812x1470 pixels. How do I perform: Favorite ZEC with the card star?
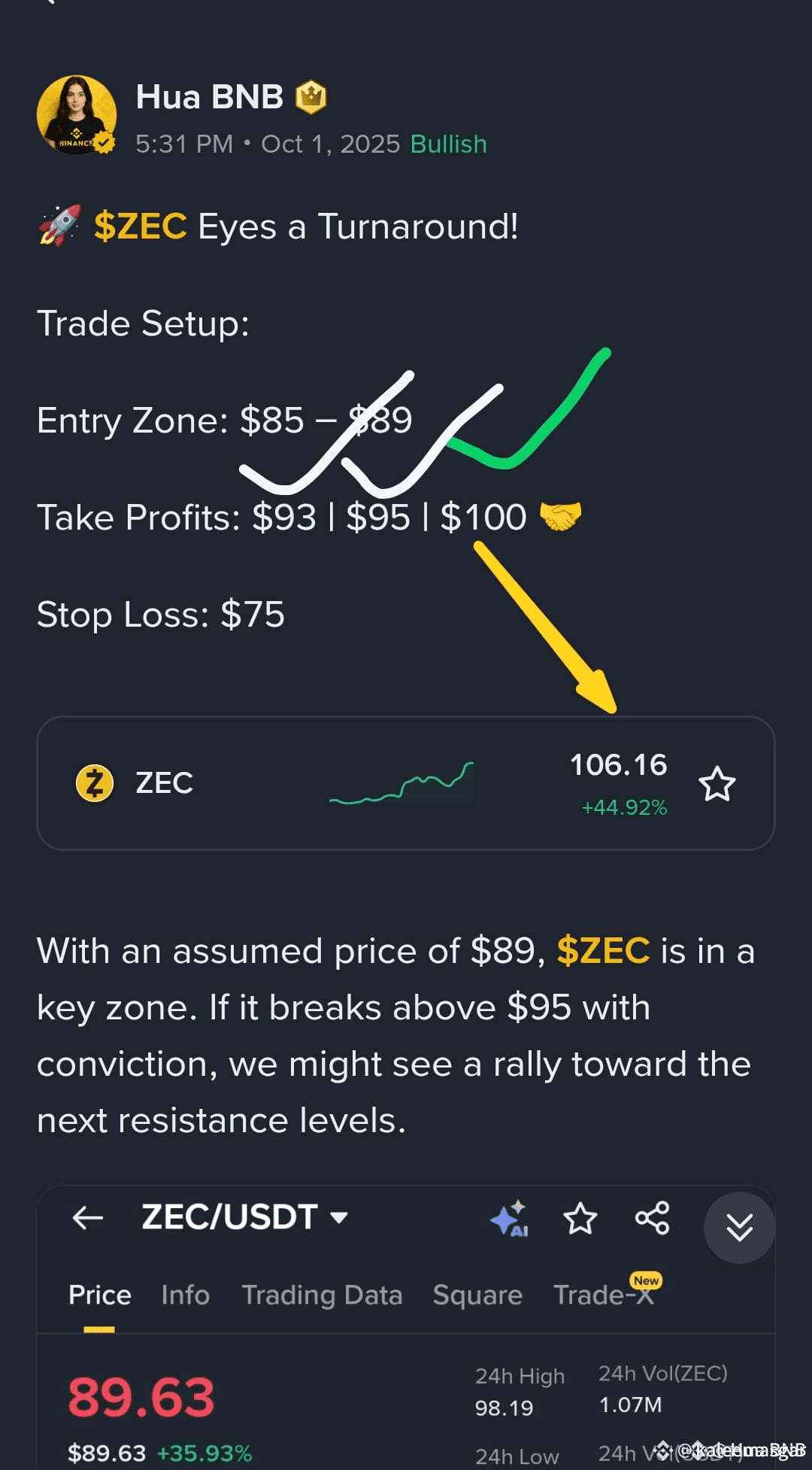pos(717,784)
